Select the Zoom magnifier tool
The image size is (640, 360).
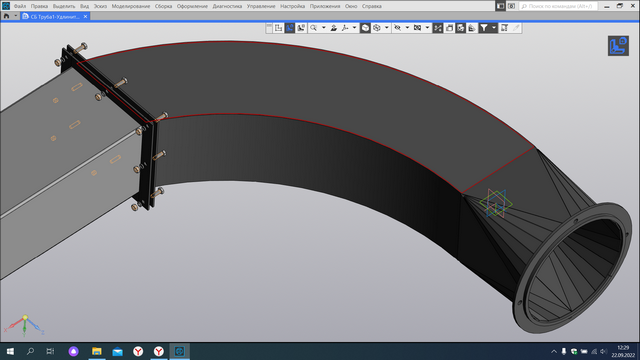(313, 28)
